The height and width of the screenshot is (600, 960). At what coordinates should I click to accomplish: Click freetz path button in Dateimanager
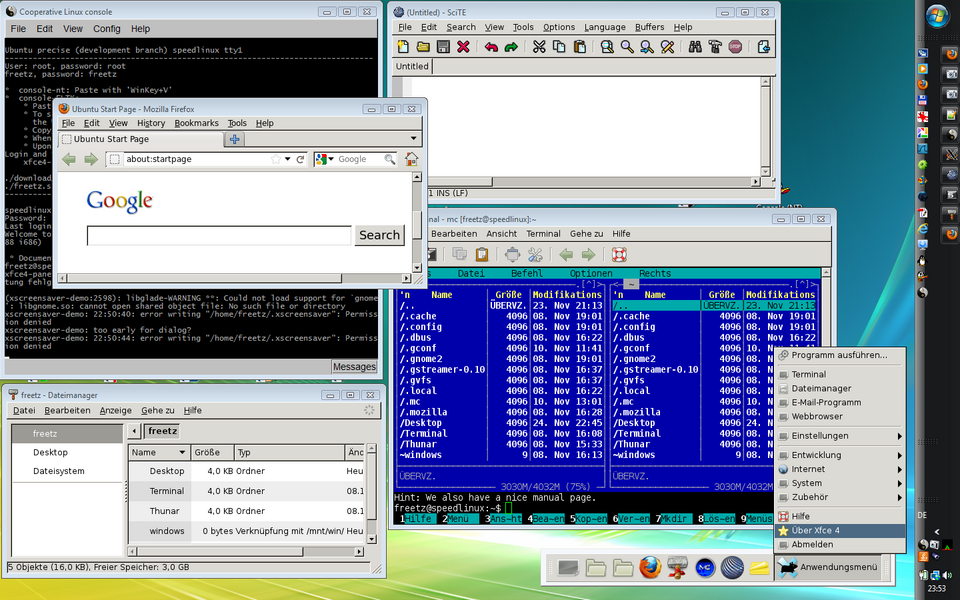point(162,431)
